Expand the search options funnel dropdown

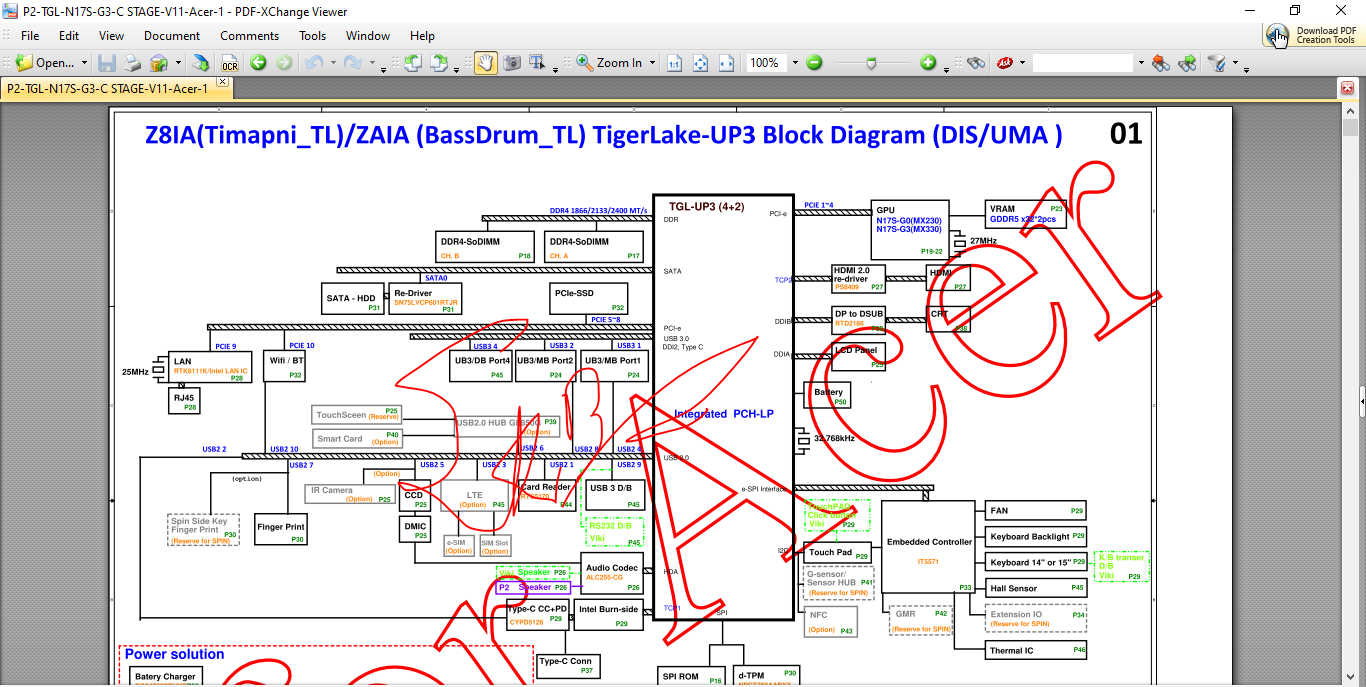(x=1235, y=63)
